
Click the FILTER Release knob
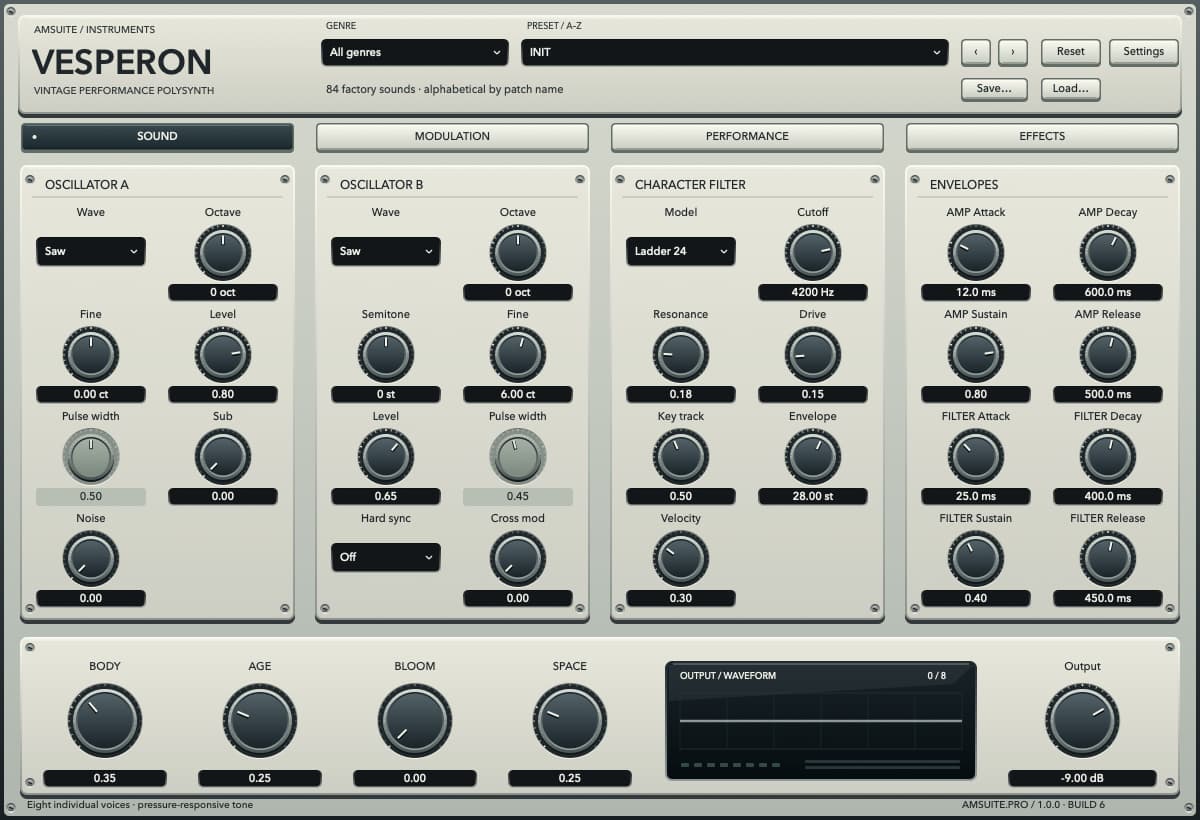(1108, 558)
